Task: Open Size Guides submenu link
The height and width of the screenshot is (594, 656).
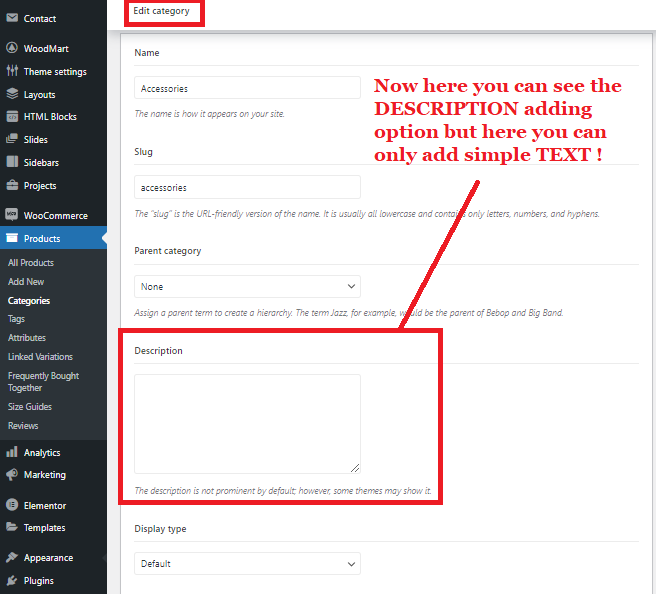Action: pyautogui.click(x=30, y=407)
